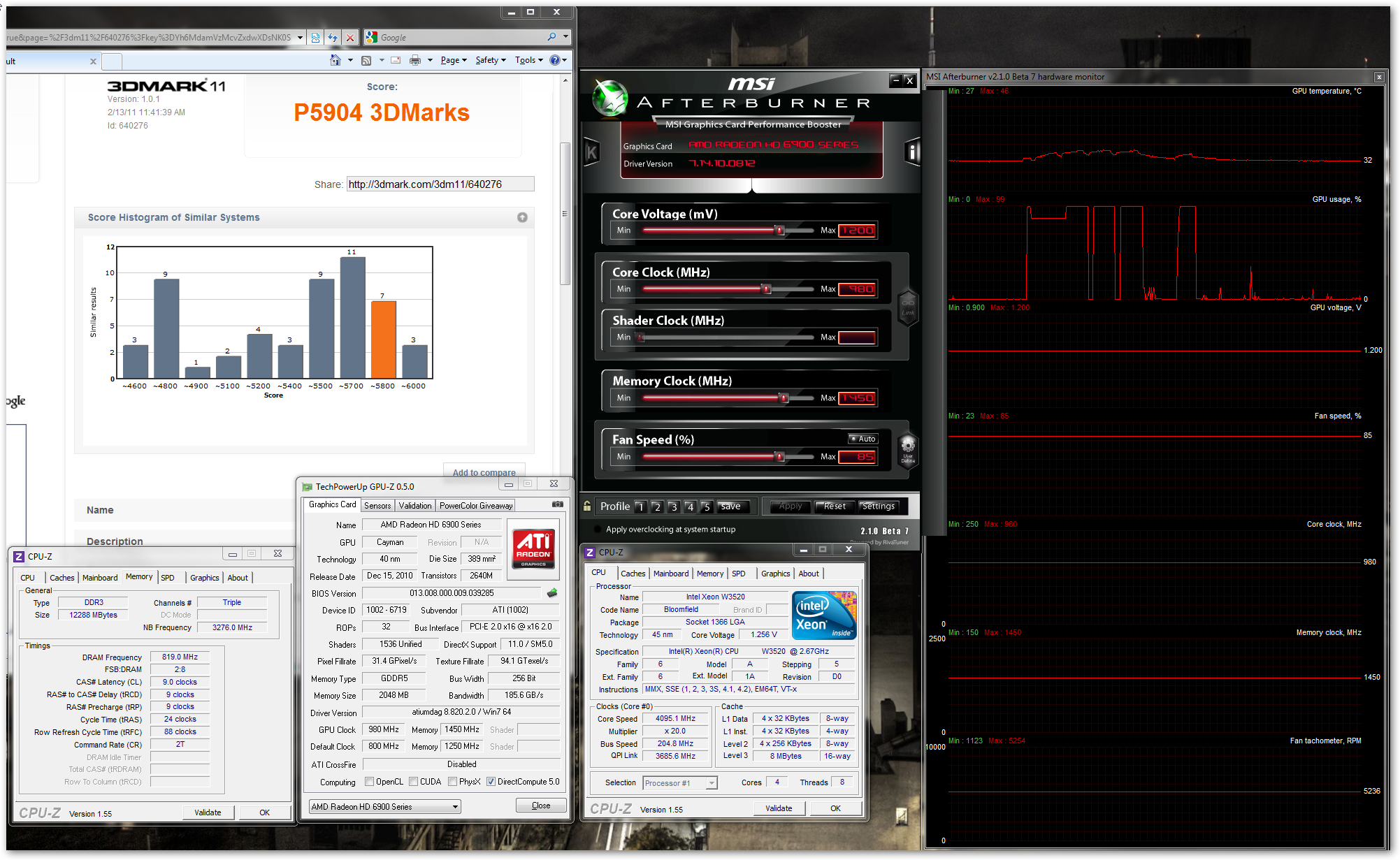Toggle the OpenCL checkbox in GPU-Z
This screenshot has width=1400, height=860.
[370, 782]
